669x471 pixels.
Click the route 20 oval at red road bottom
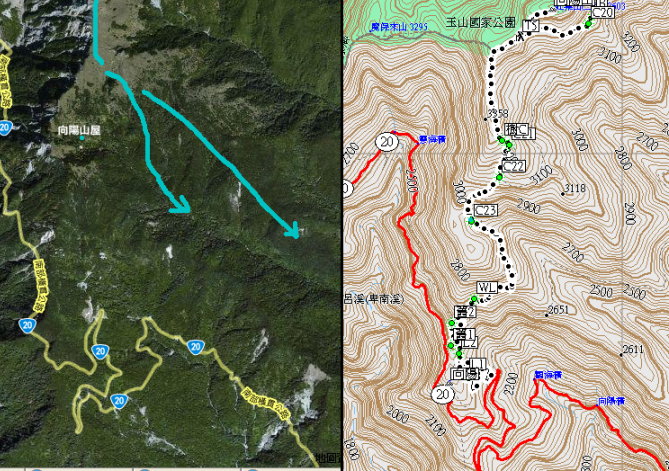coord(442,394)
